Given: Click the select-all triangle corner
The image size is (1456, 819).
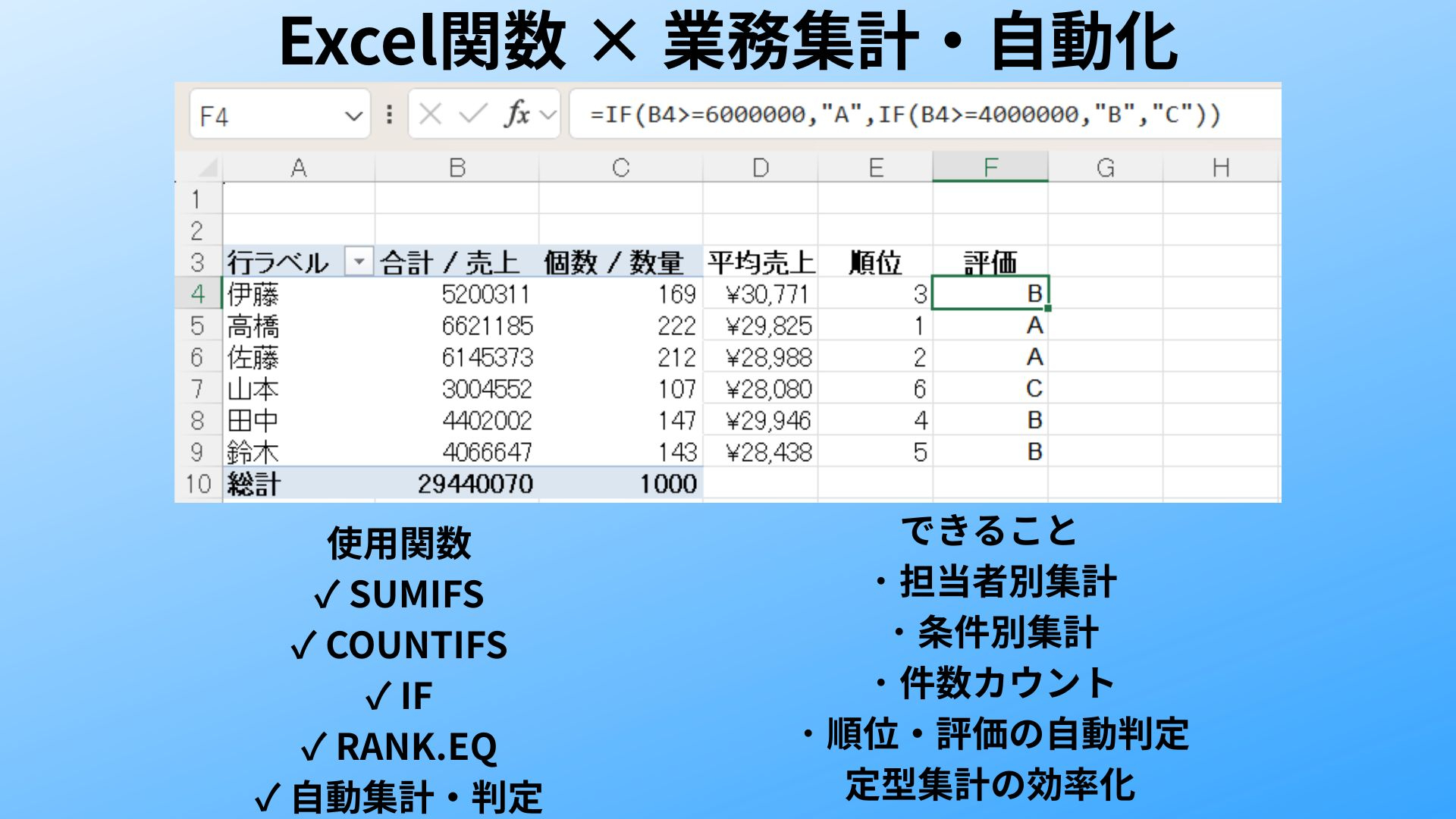Looking at the screenshot, I should pyautogui.click(x=207, y=167).
